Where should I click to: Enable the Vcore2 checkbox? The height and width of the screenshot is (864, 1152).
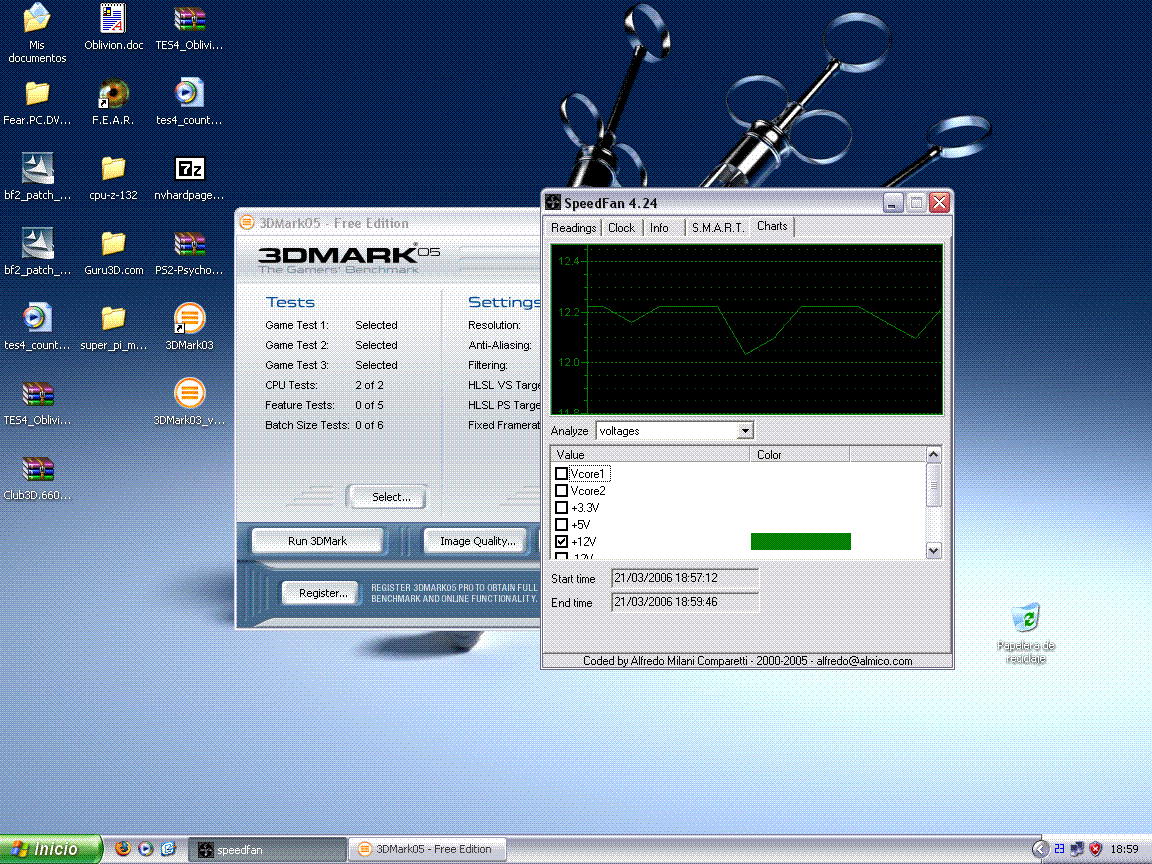click(x=561, y=491)
